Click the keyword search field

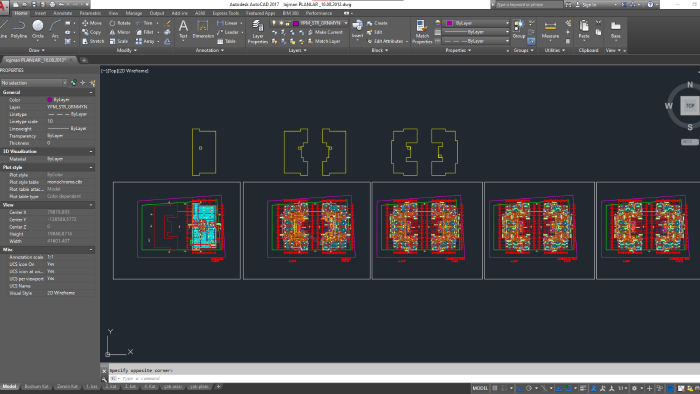pyautogui.click(x=529, y=4)
